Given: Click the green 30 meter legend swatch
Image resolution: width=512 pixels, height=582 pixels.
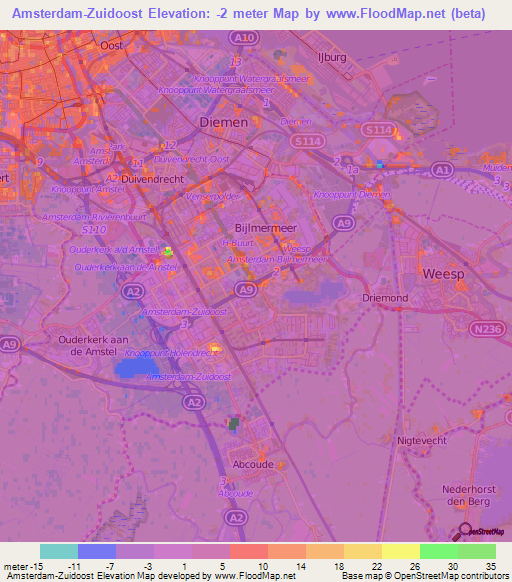Looking at the screenshot, I should click(x=439, y=552).
